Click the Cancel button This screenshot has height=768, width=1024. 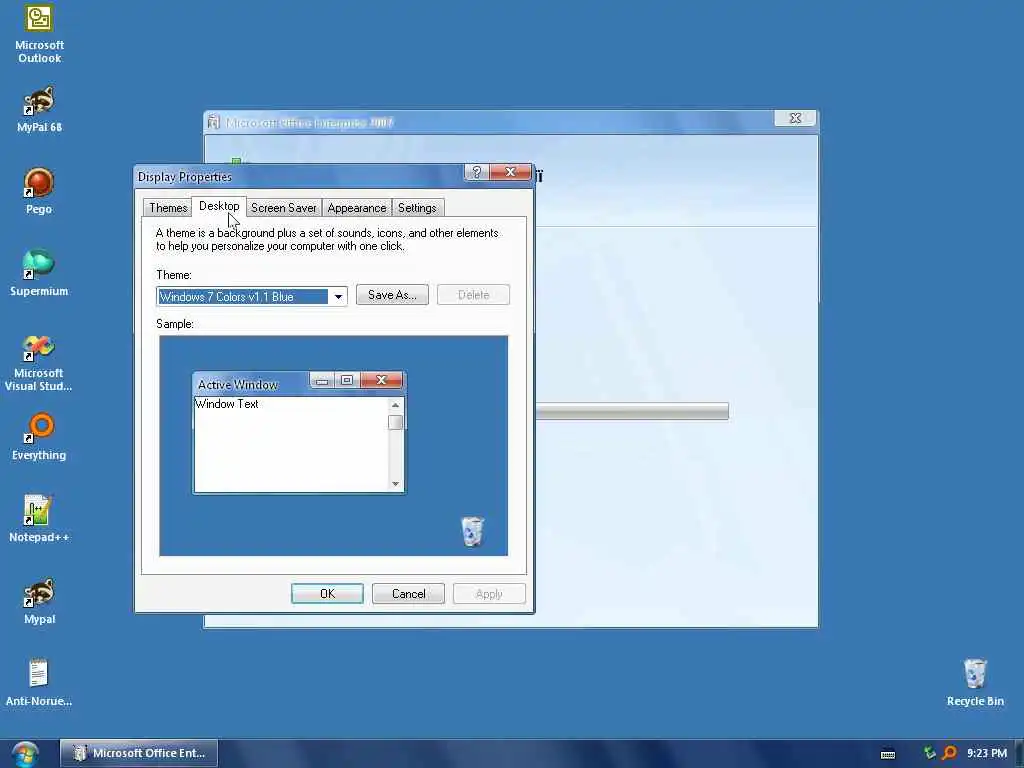[x=408, y=594]
